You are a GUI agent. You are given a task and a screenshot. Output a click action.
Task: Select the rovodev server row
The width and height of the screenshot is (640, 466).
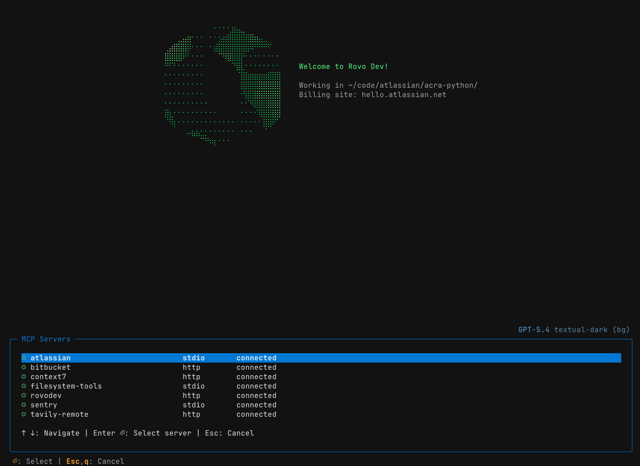(321, 395)
